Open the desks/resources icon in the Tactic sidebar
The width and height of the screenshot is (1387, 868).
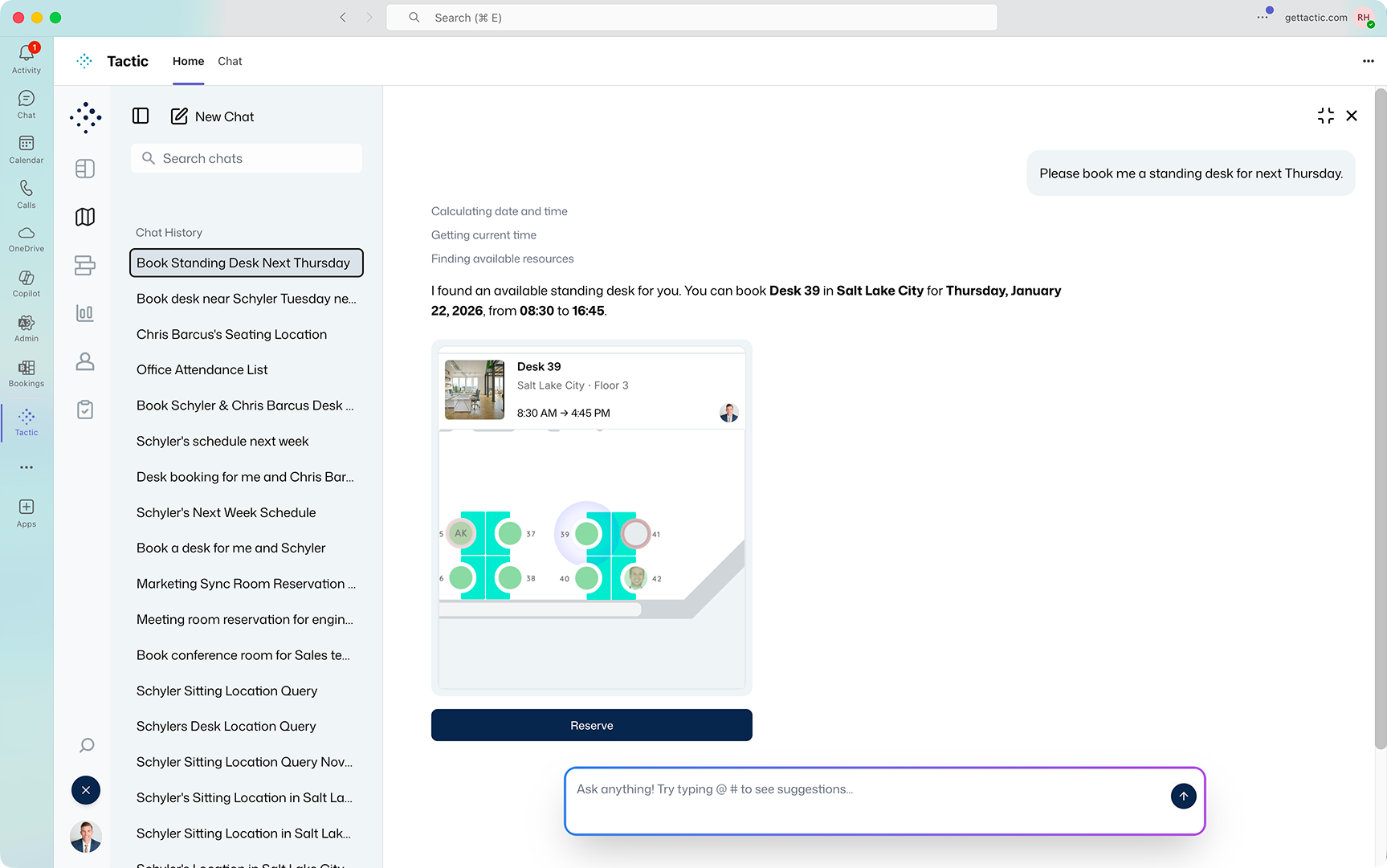click(x=85, y=265)
